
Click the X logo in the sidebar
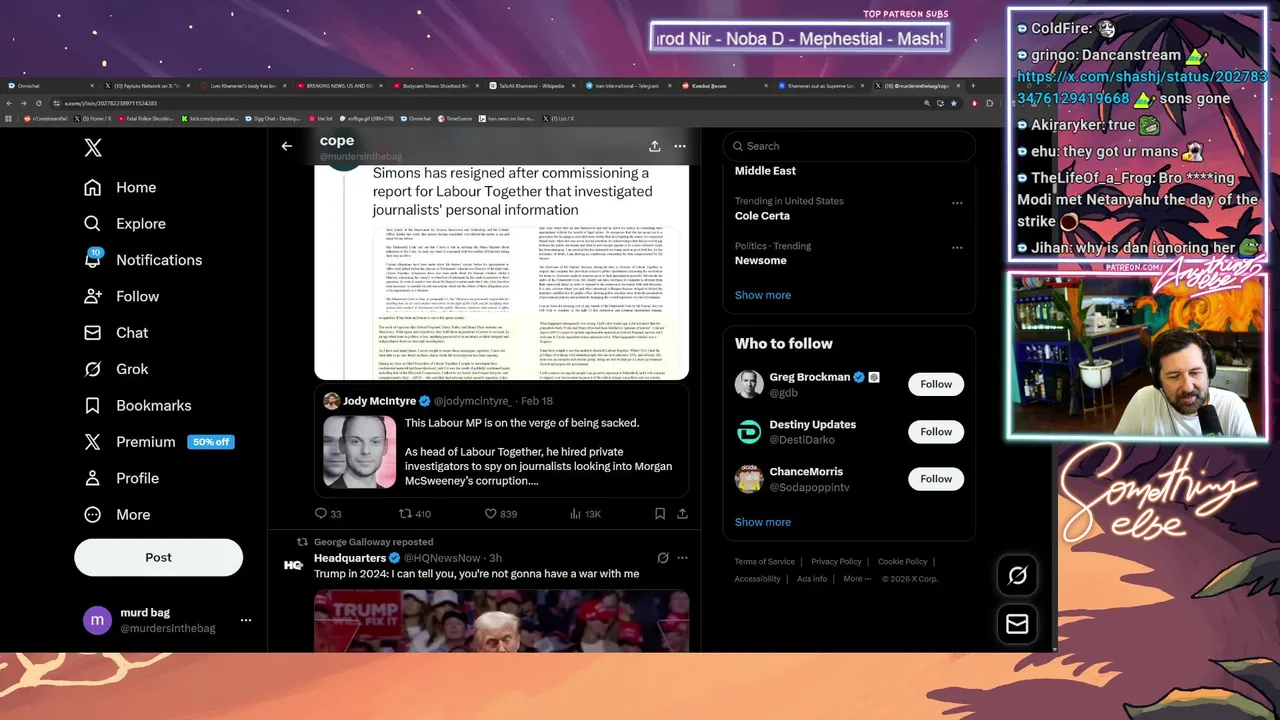93,148
